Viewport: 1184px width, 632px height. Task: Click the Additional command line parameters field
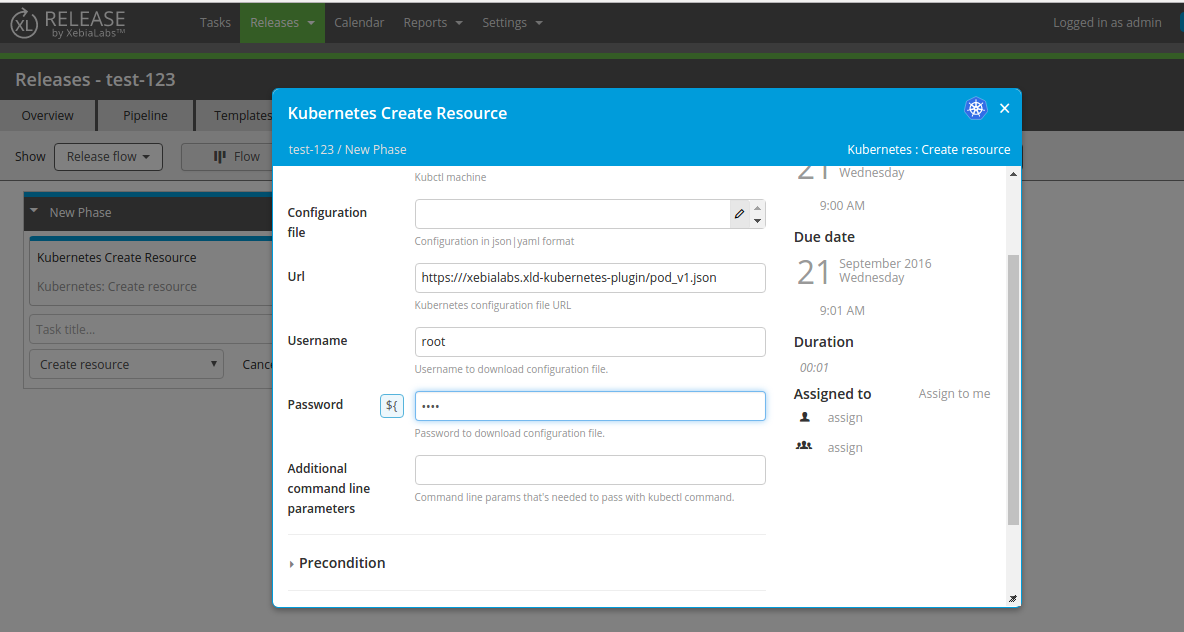tap(590, 470)
